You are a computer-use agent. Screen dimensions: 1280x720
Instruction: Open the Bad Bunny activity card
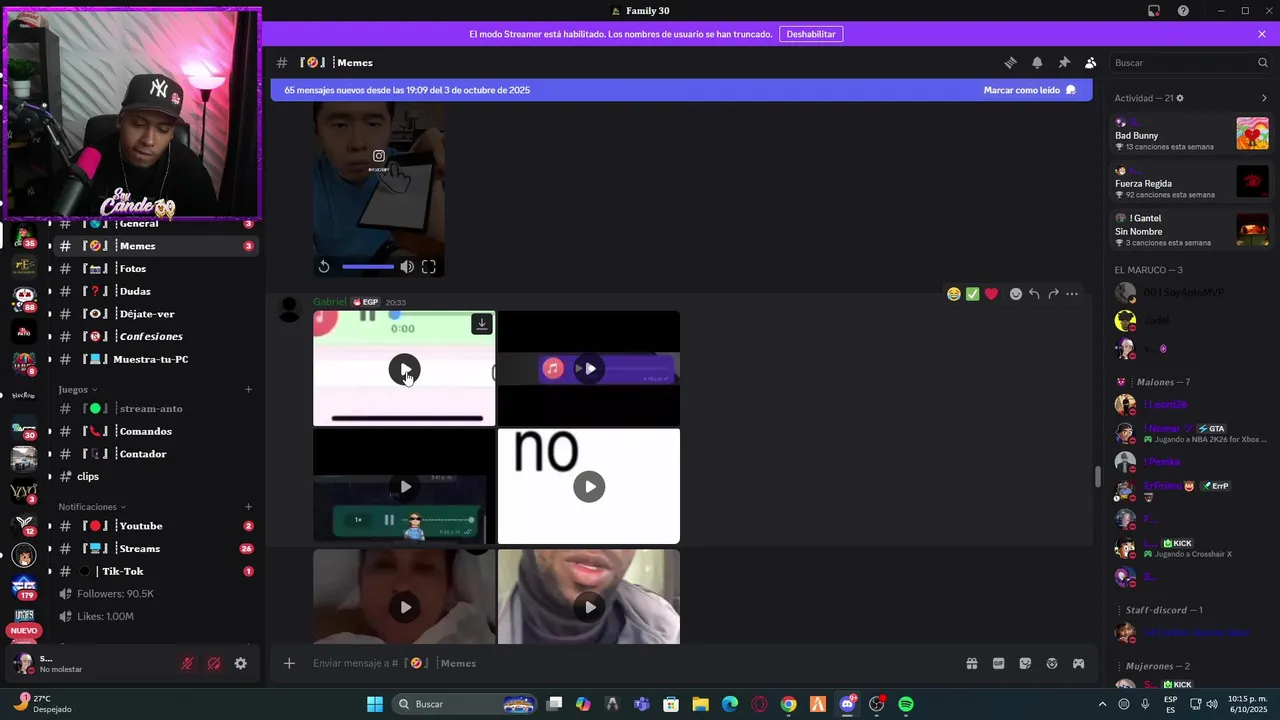(x=1191, y=134)
